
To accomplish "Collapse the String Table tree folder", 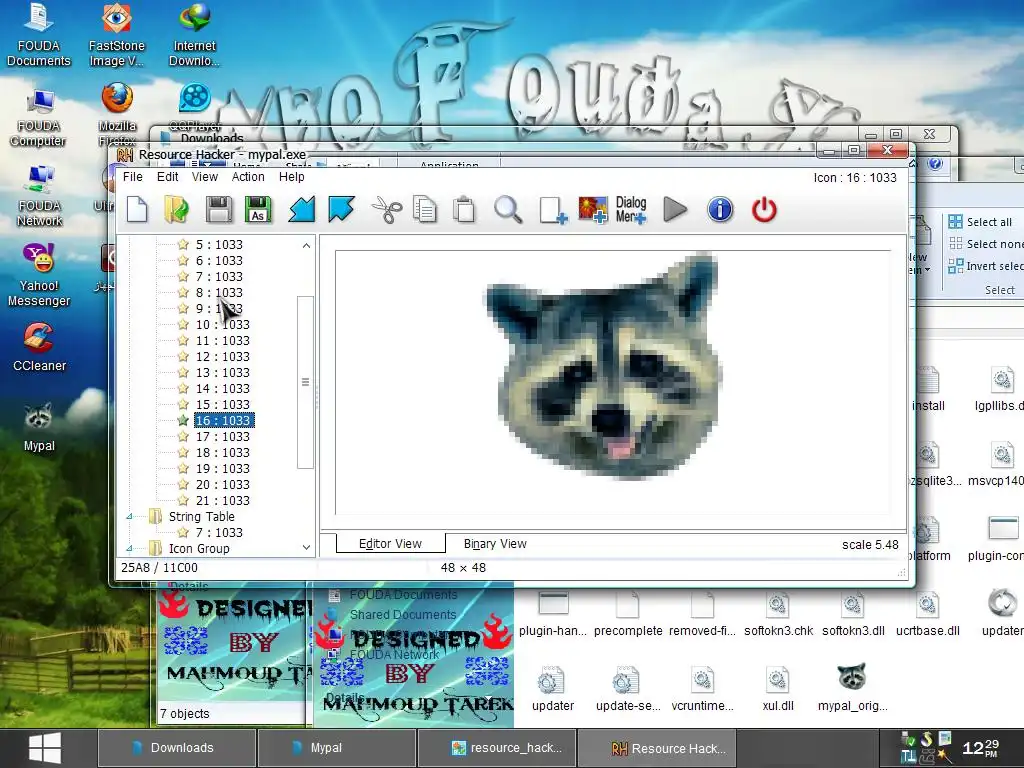I will point(129,517).
